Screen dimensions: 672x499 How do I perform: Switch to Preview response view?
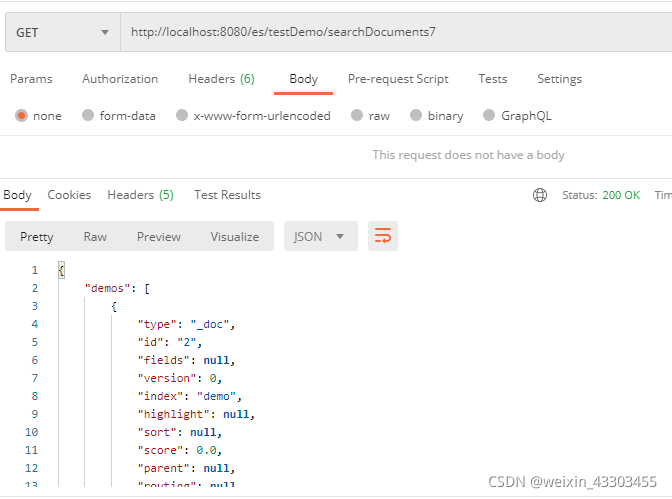click(x=159, y=237)
